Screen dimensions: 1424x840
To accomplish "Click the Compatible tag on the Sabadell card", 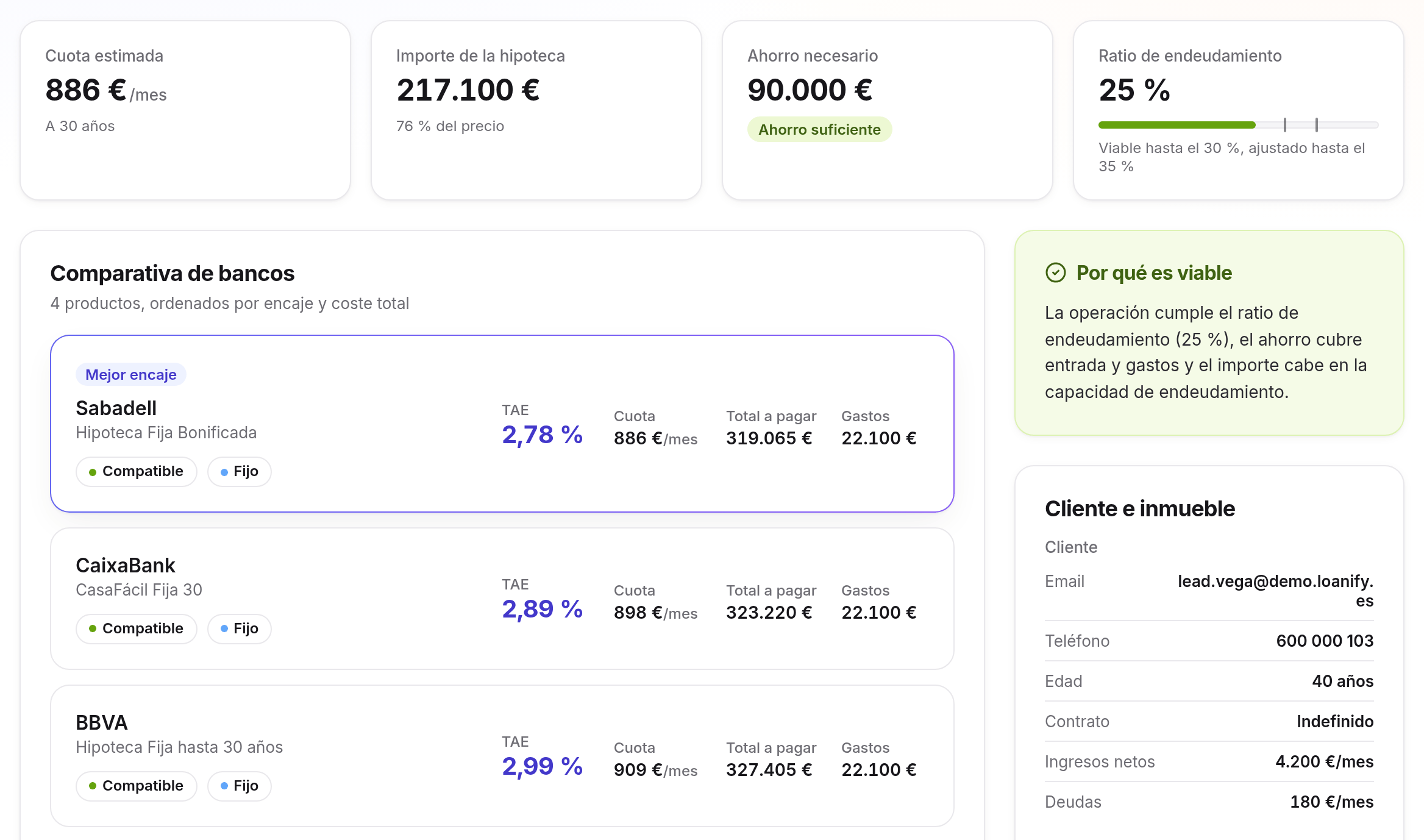I will pos(137,471).
